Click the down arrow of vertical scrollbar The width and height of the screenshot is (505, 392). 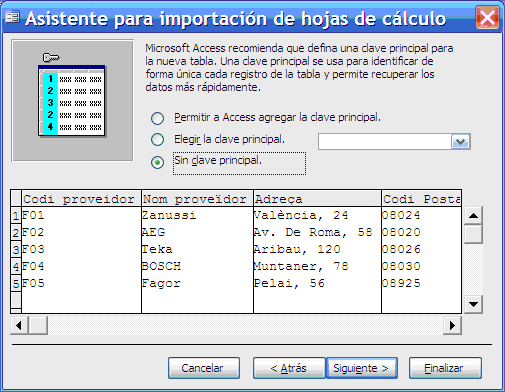(473, 304)
